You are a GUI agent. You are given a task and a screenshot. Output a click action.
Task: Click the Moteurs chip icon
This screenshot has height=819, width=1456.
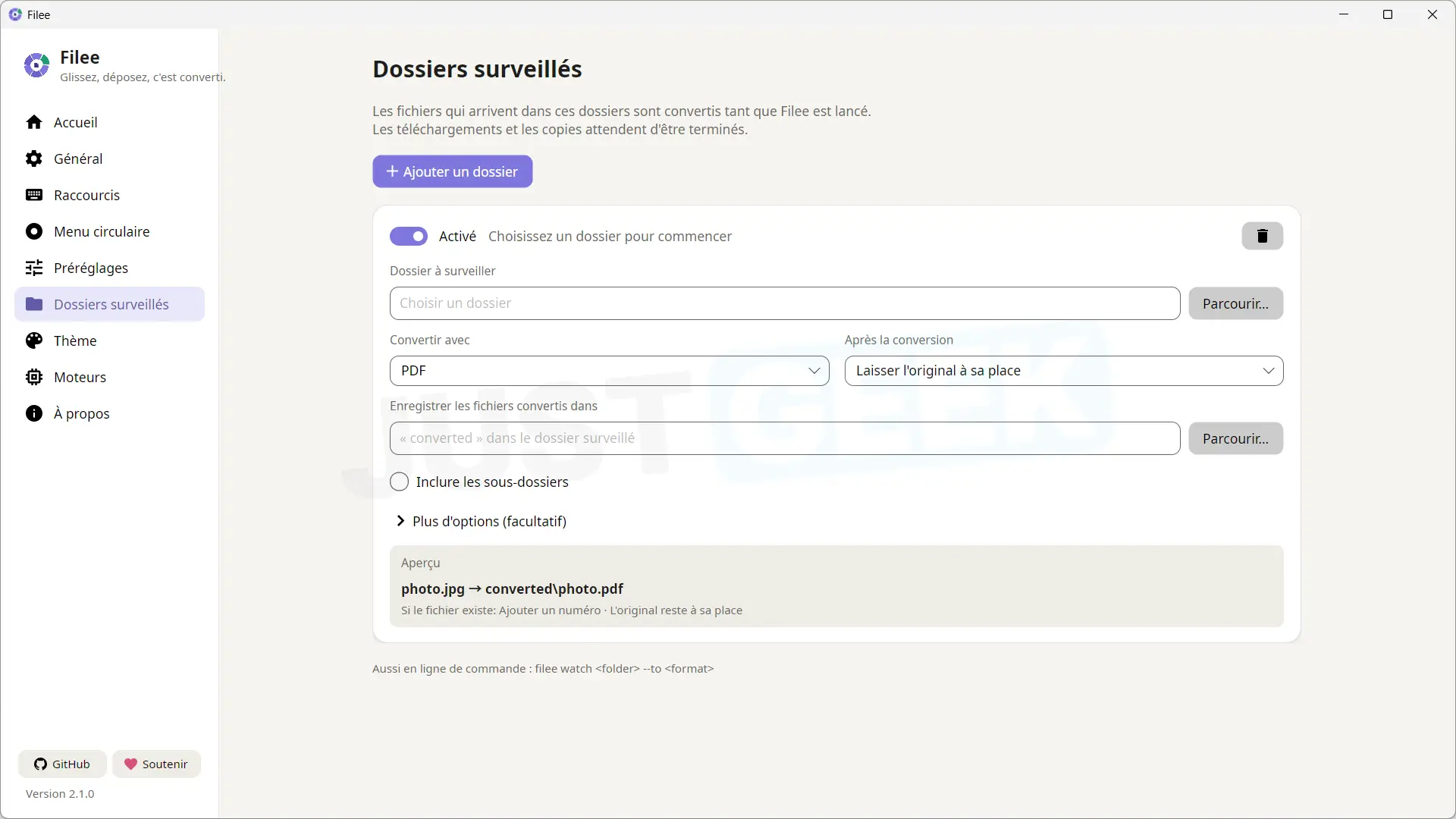tap(34, 377)
